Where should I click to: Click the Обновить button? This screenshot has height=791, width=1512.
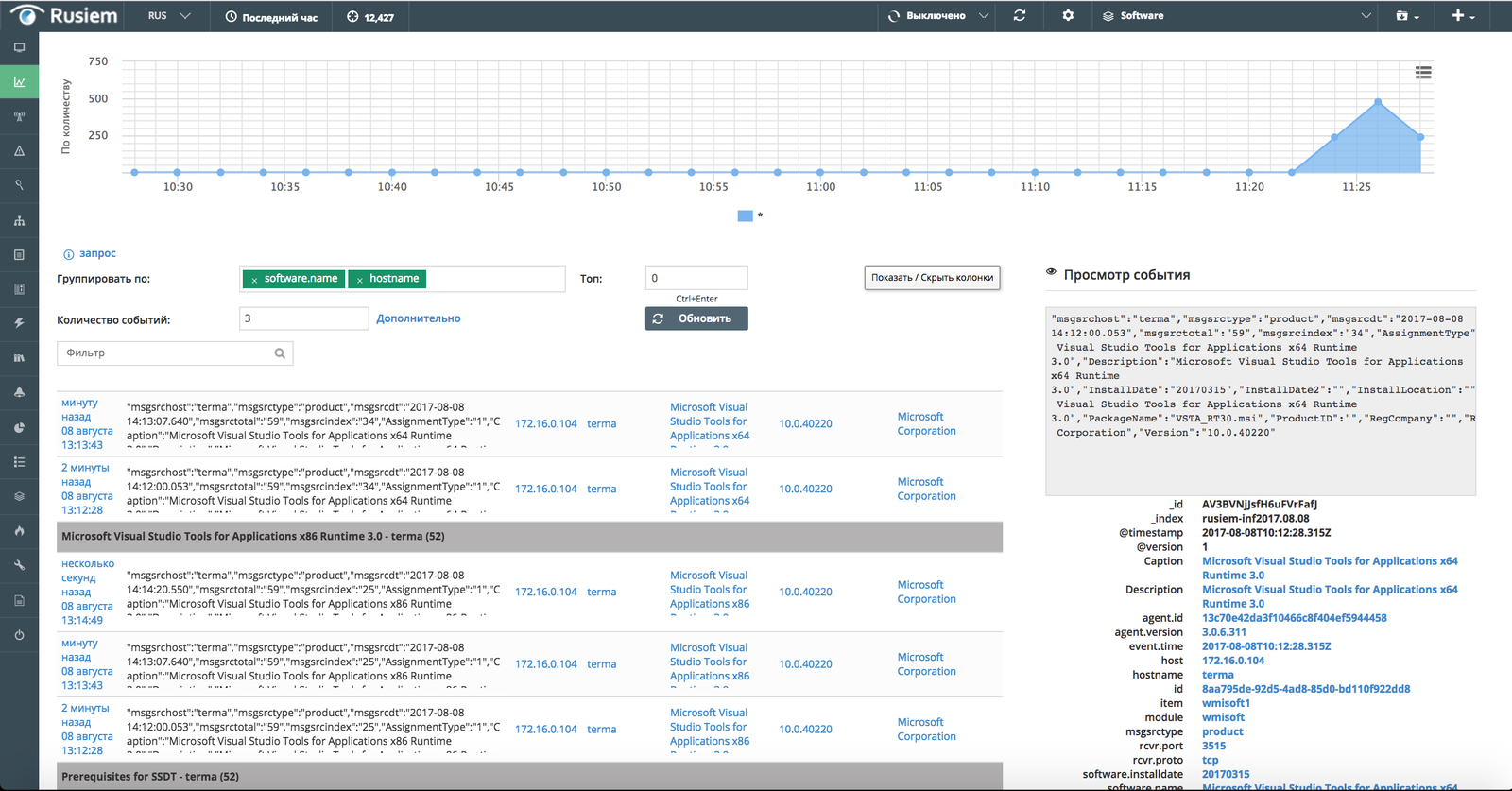(696, 318)
